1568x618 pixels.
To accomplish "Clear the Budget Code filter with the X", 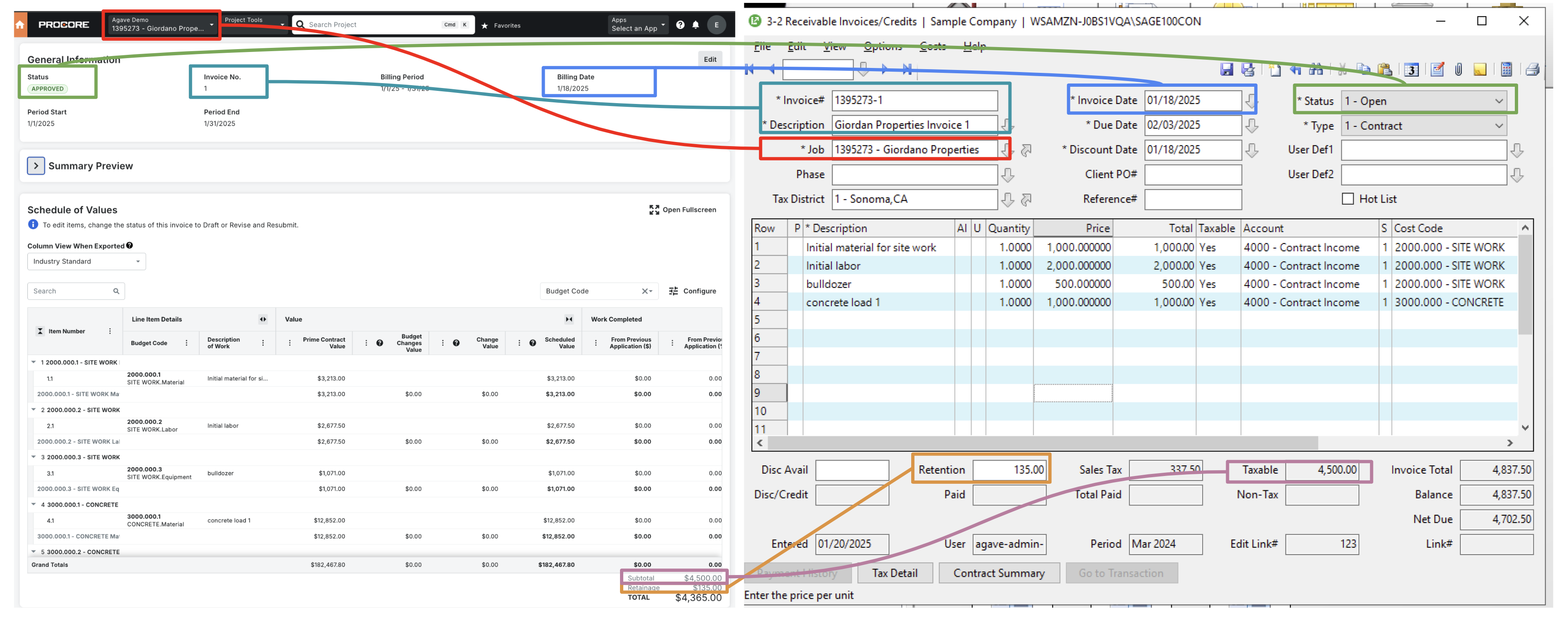I will point(645,291).
